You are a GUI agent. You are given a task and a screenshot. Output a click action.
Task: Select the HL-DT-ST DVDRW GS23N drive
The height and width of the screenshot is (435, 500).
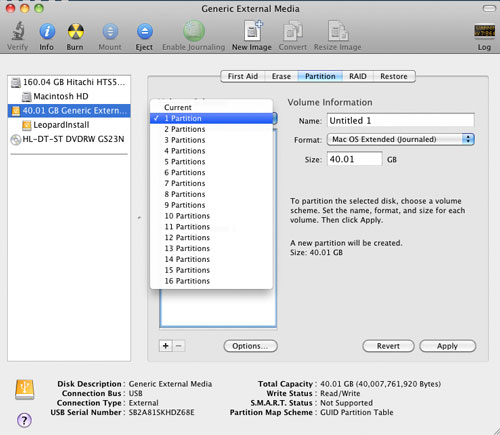tap(68, 139)
